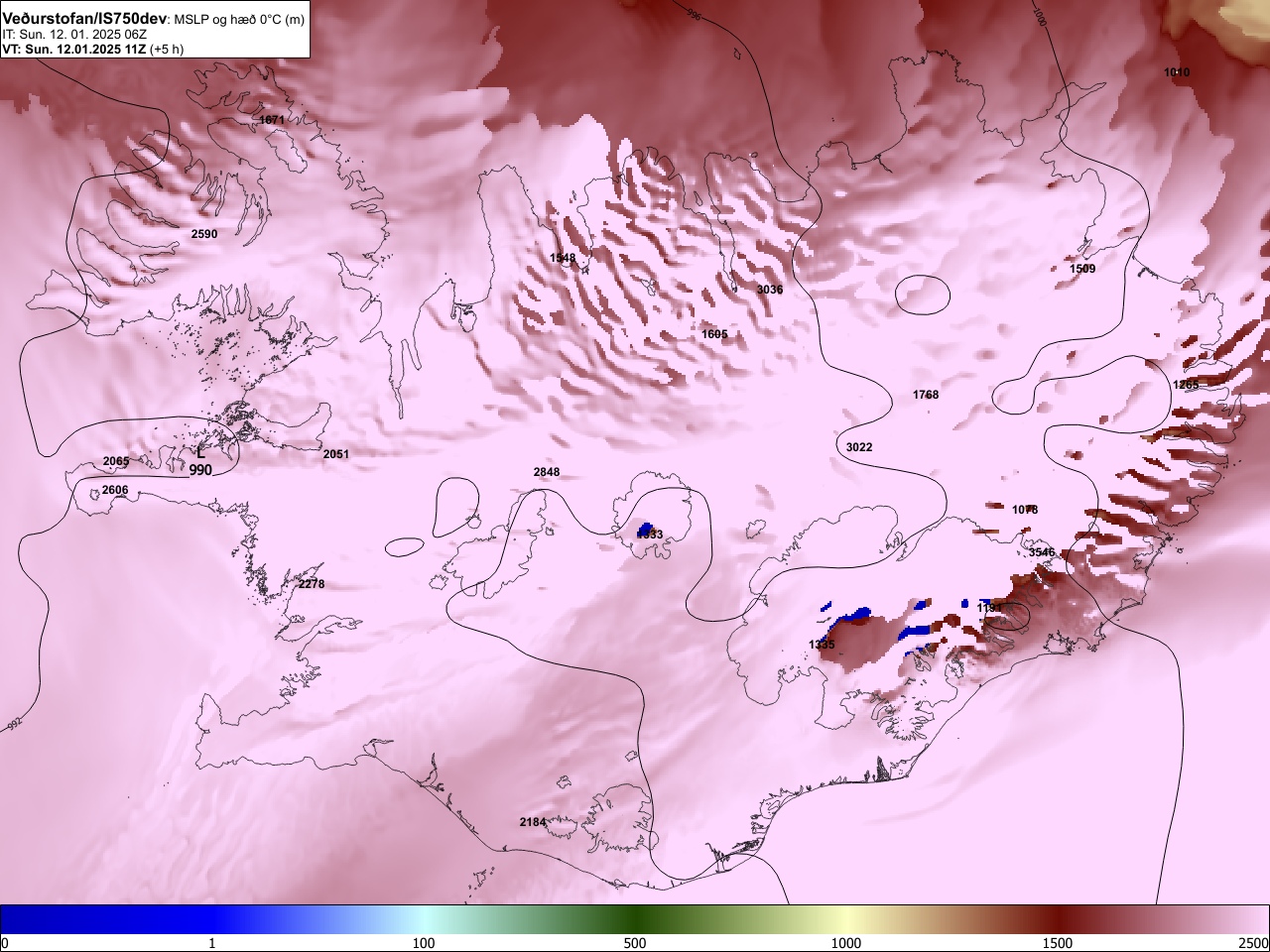Click the map value '1191'

pyautogui.click(x=990, y=607)
